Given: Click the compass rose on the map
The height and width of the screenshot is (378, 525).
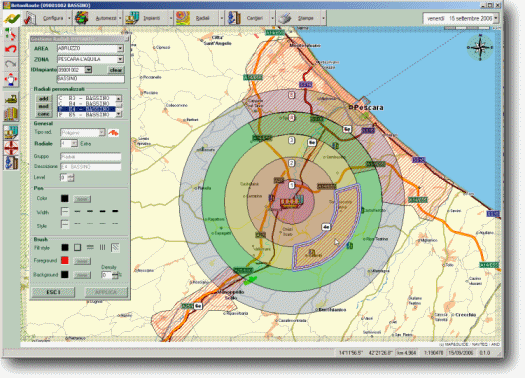Looking at the screenshot, I should pyautogui.click(x=480, y=48).
